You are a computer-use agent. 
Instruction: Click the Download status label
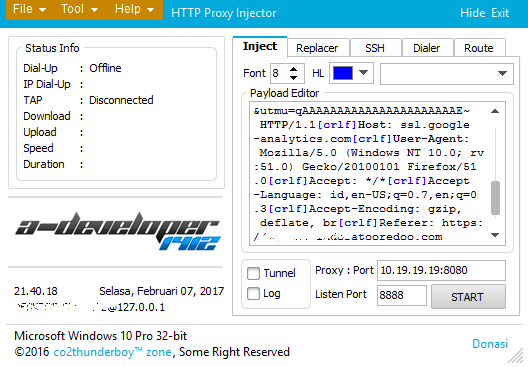pos(47,116)
